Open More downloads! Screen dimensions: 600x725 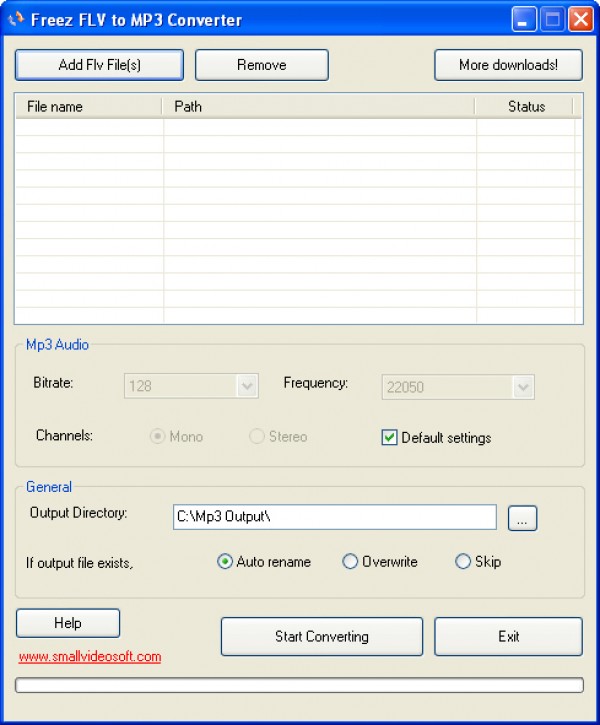pyautogui.click(x=508, y=65)
